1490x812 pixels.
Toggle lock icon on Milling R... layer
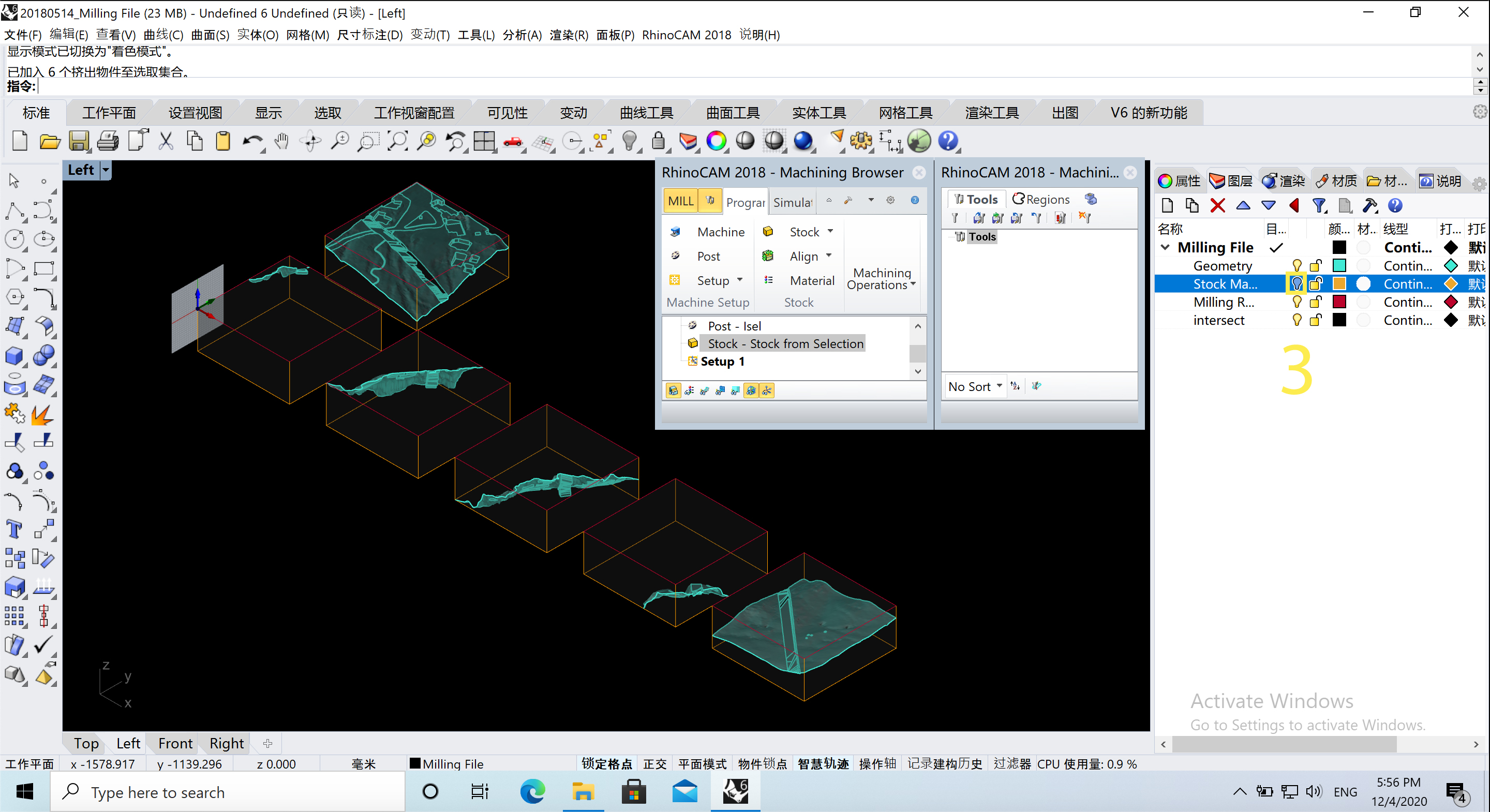point(1316,302)
